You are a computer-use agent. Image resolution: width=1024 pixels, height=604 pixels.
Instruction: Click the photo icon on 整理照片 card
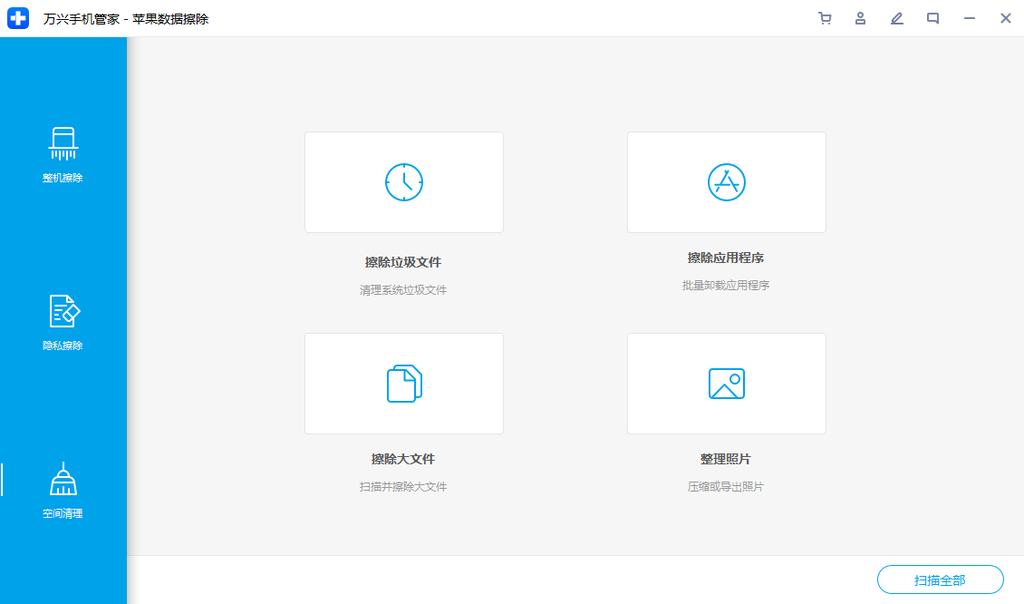(726, 383)
